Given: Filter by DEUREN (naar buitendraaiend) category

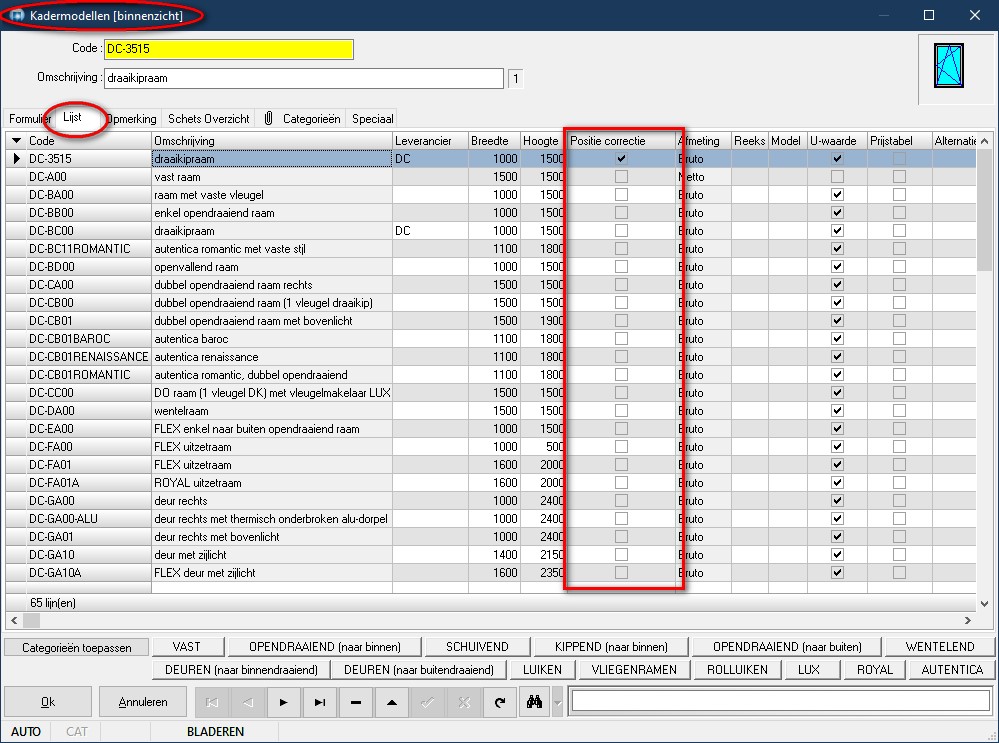Looking at the screenshot, I should 419,670.
